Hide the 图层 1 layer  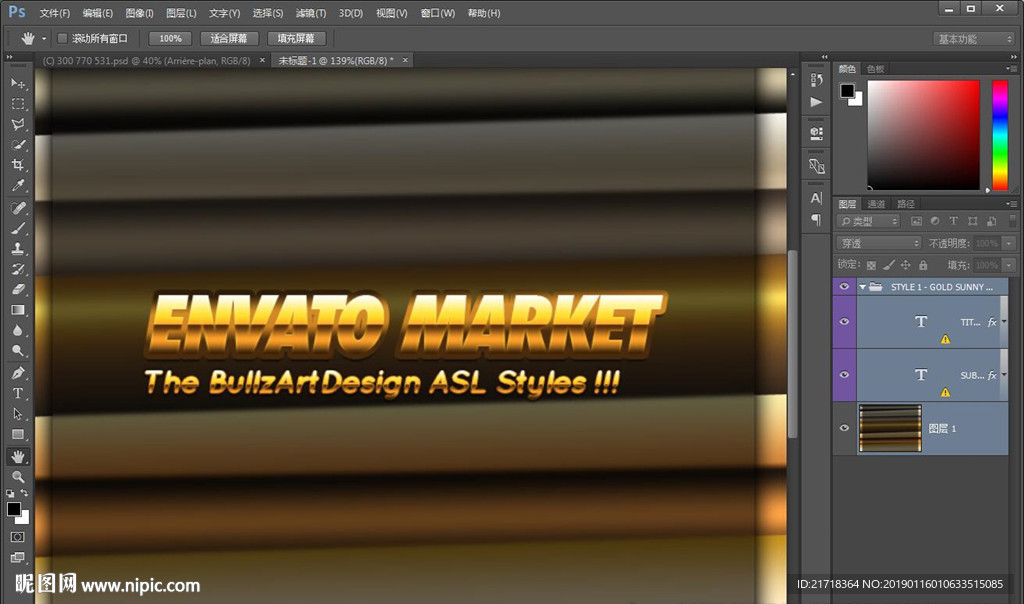pos(845,428)
